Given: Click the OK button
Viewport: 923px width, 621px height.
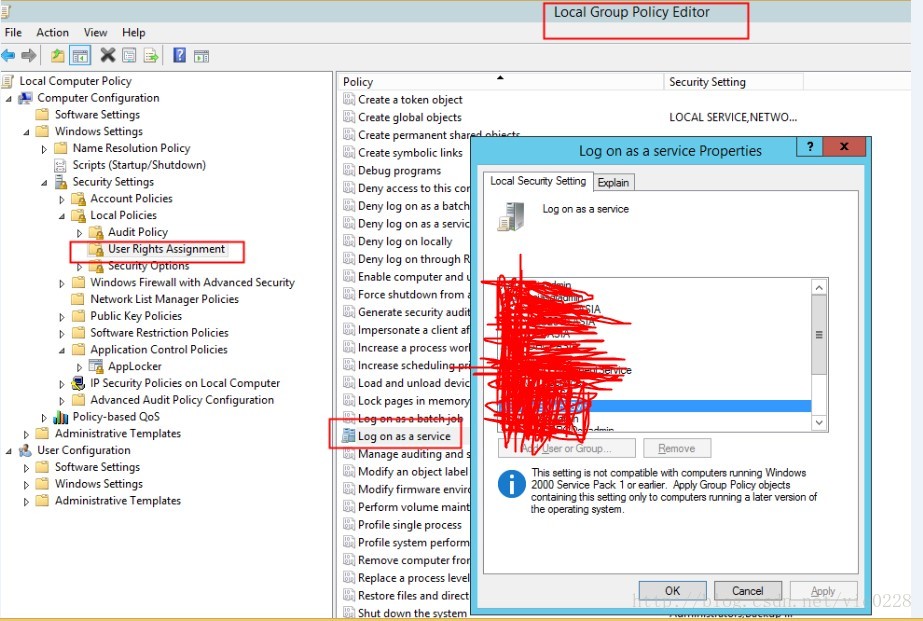Looking at the screenshot, I should click(x=672, y=590).
